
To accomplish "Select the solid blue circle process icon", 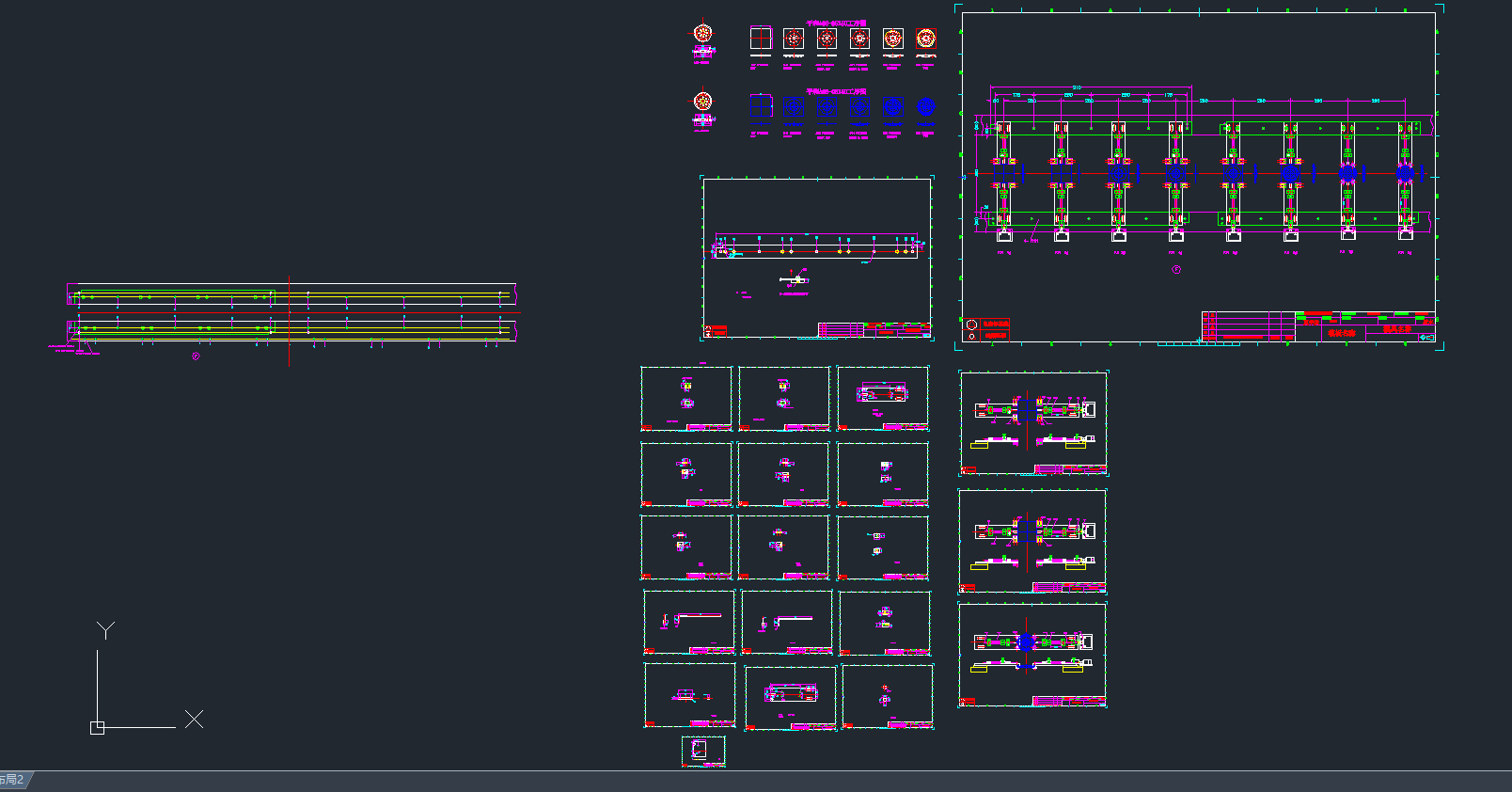I will click(x=925, y=106).
